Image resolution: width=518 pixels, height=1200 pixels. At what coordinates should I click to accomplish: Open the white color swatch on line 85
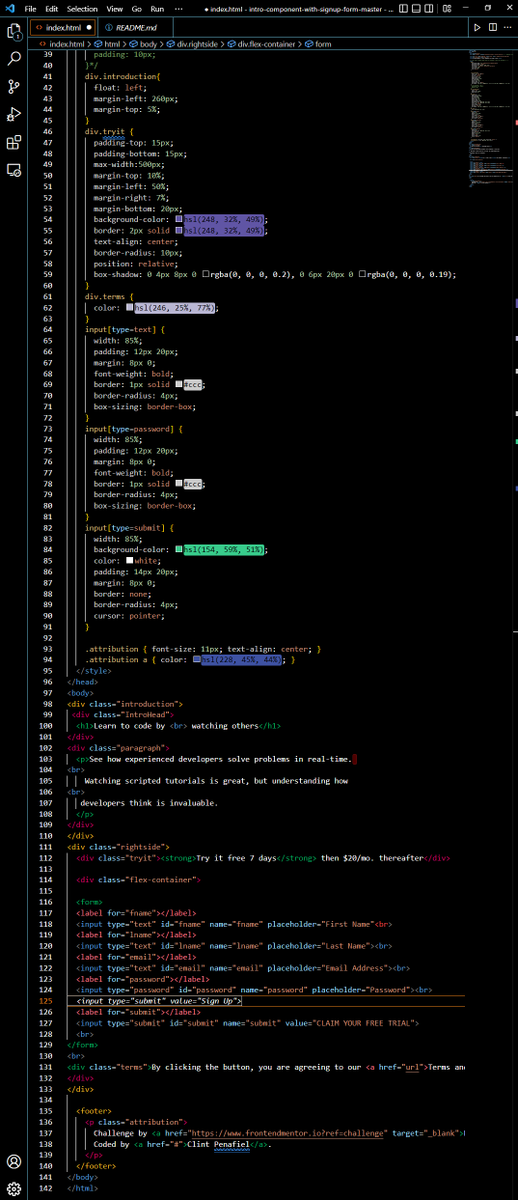[130, 561]
